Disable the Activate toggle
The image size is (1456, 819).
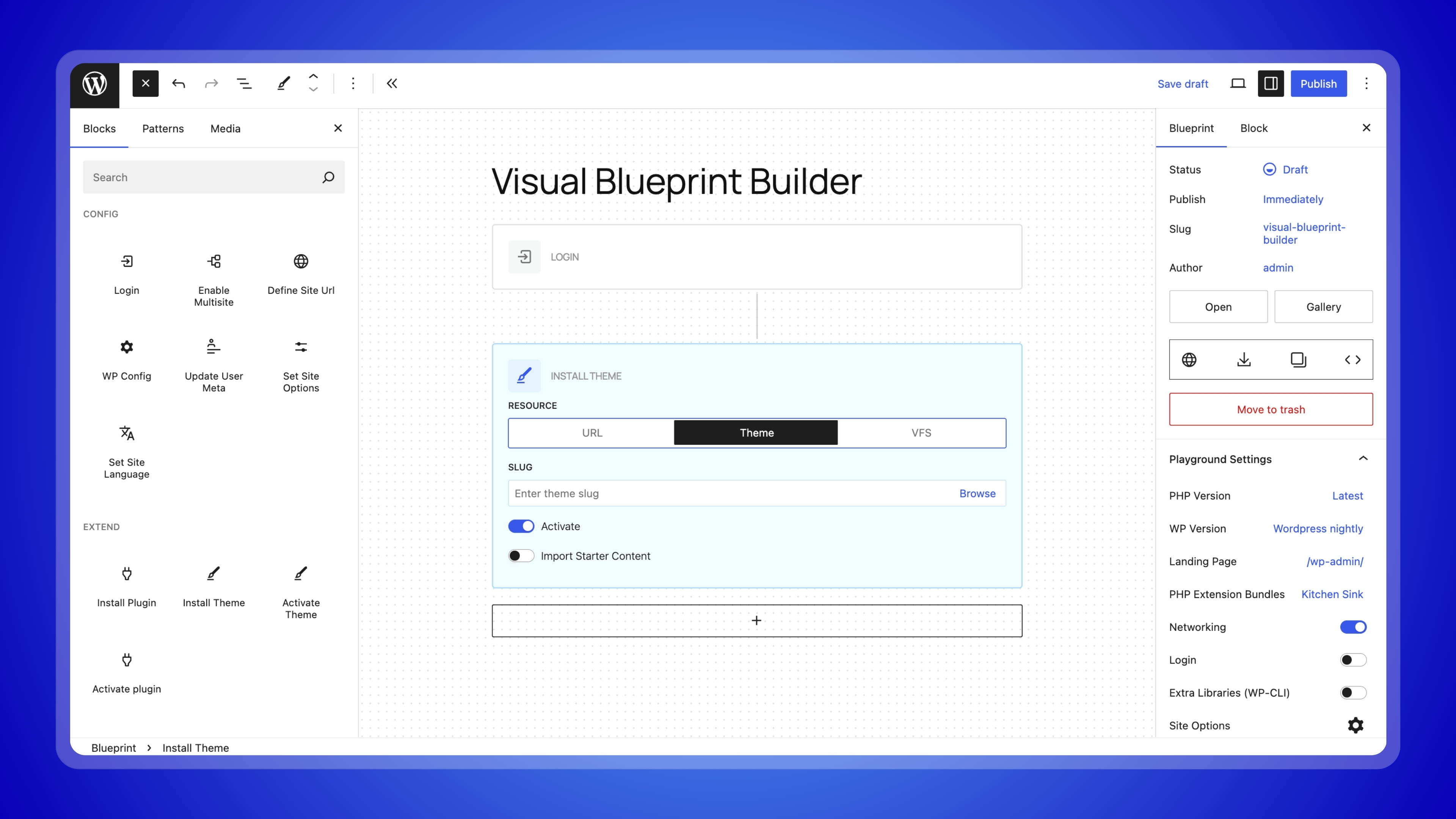tap(521, 526)
